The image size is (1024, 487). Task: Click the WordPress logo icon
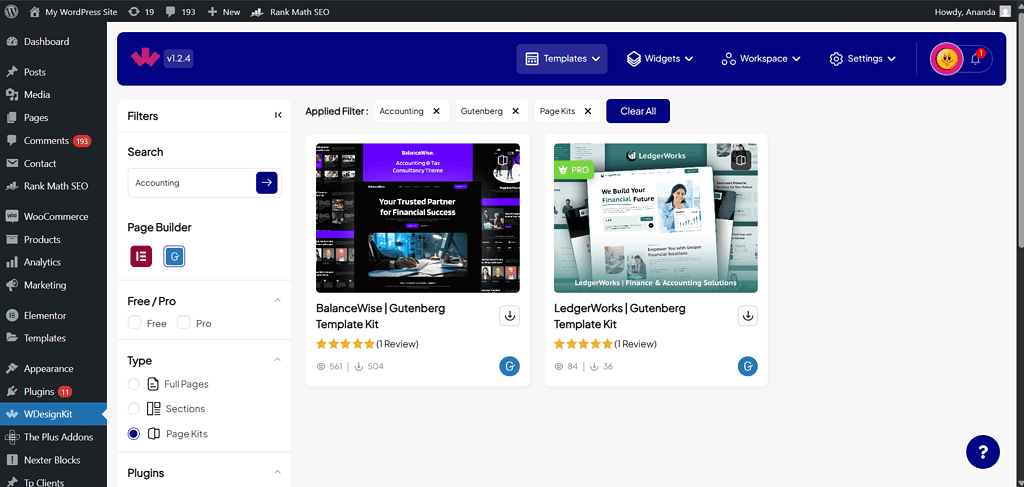click(x=12, y=12)
